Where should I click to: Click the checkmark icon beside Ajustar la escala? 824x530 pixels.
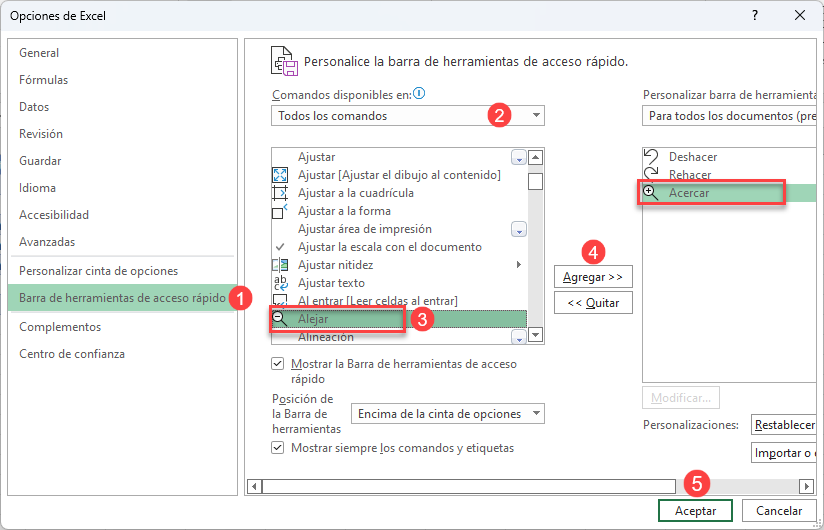tap(280, 246)
